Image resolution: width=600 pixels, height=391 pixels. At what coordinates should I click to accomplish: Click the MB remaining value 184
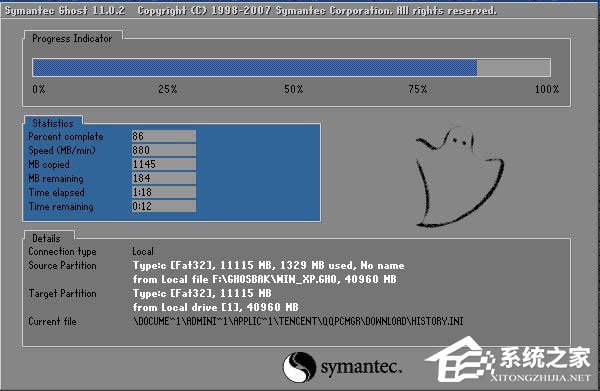(x=164, y=178)
